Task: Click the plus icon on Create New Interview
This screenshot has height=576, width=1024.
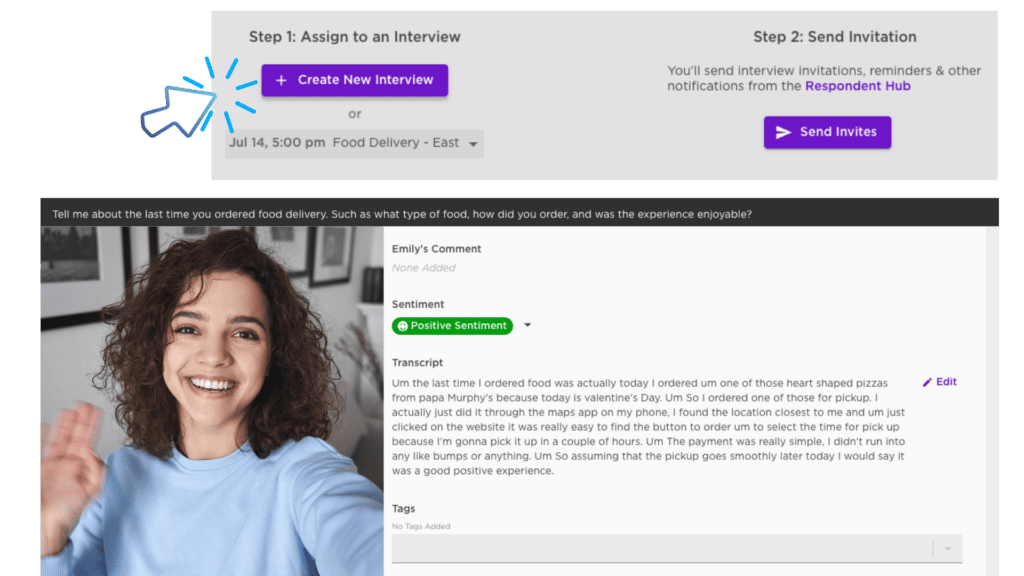Action: pyautogui.click(x=281, y=80)
